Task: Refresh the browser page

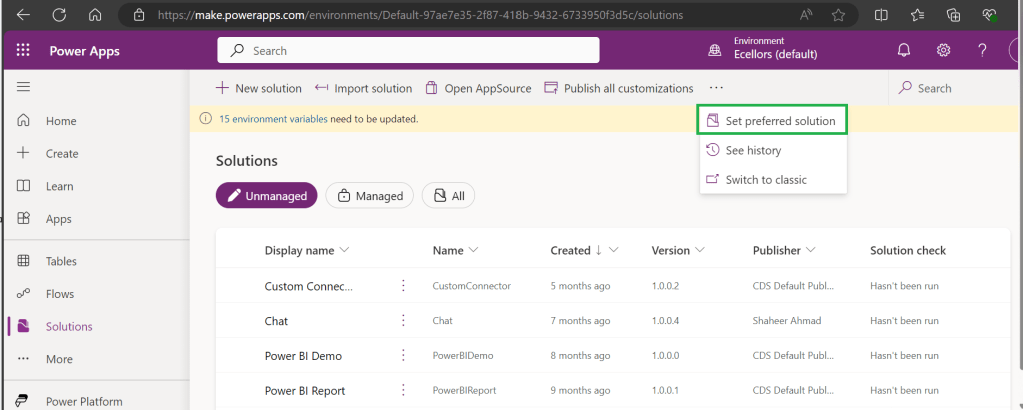Action: pyautogui.click(x=59, y=15)
